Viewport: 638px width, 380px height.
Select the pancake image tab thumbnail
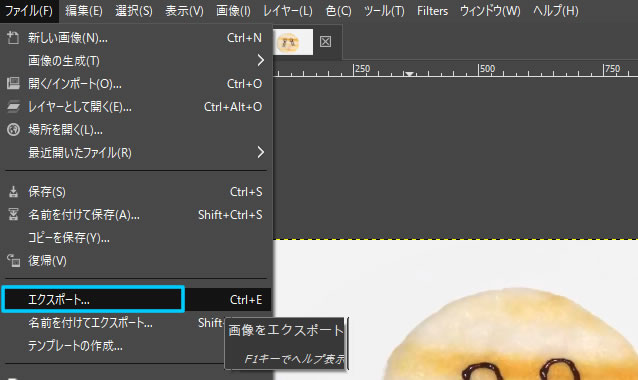click(x=292, y=42)
